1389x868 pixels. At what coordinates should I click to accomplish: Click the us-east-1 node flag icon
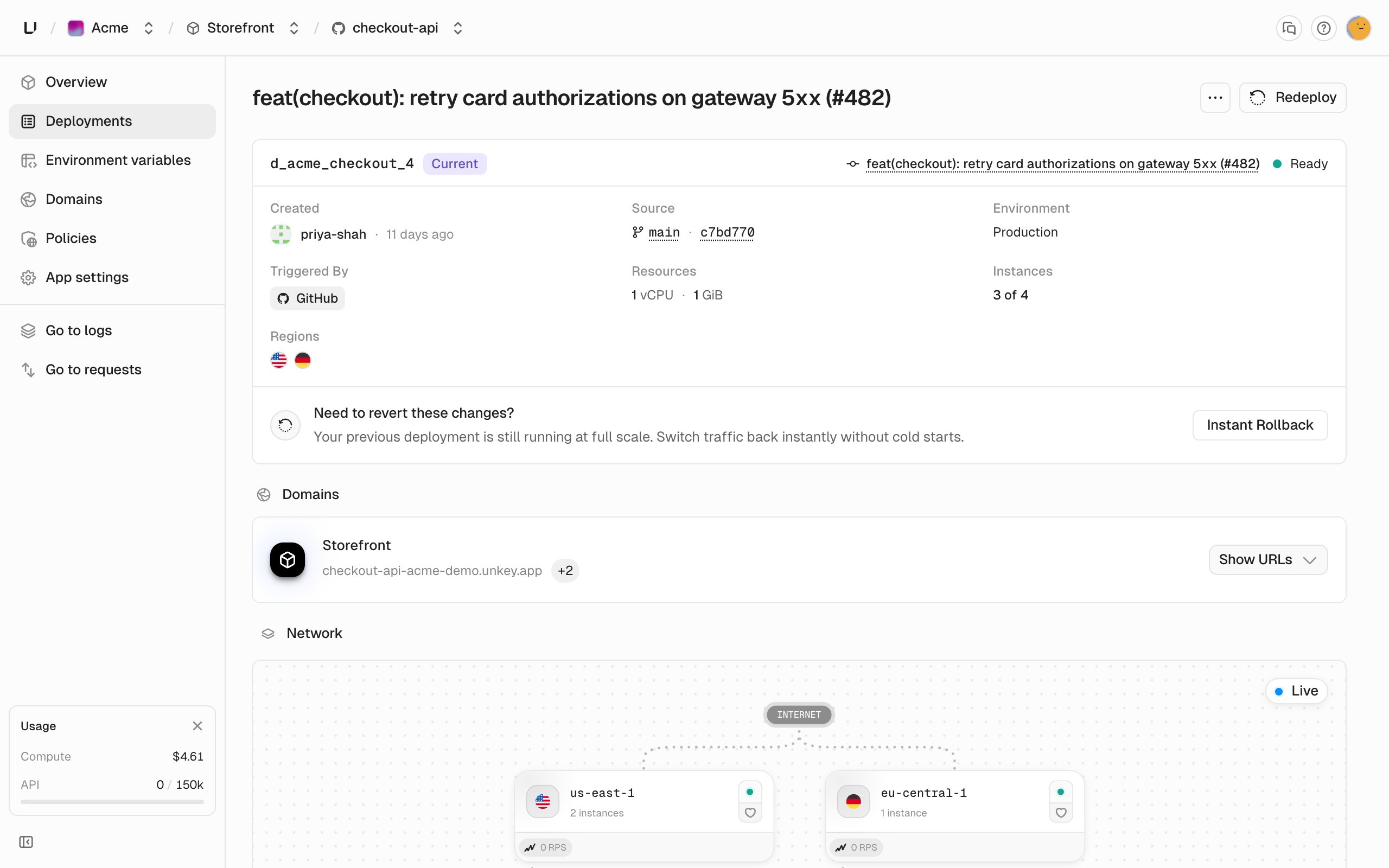[x=543, y=801]
